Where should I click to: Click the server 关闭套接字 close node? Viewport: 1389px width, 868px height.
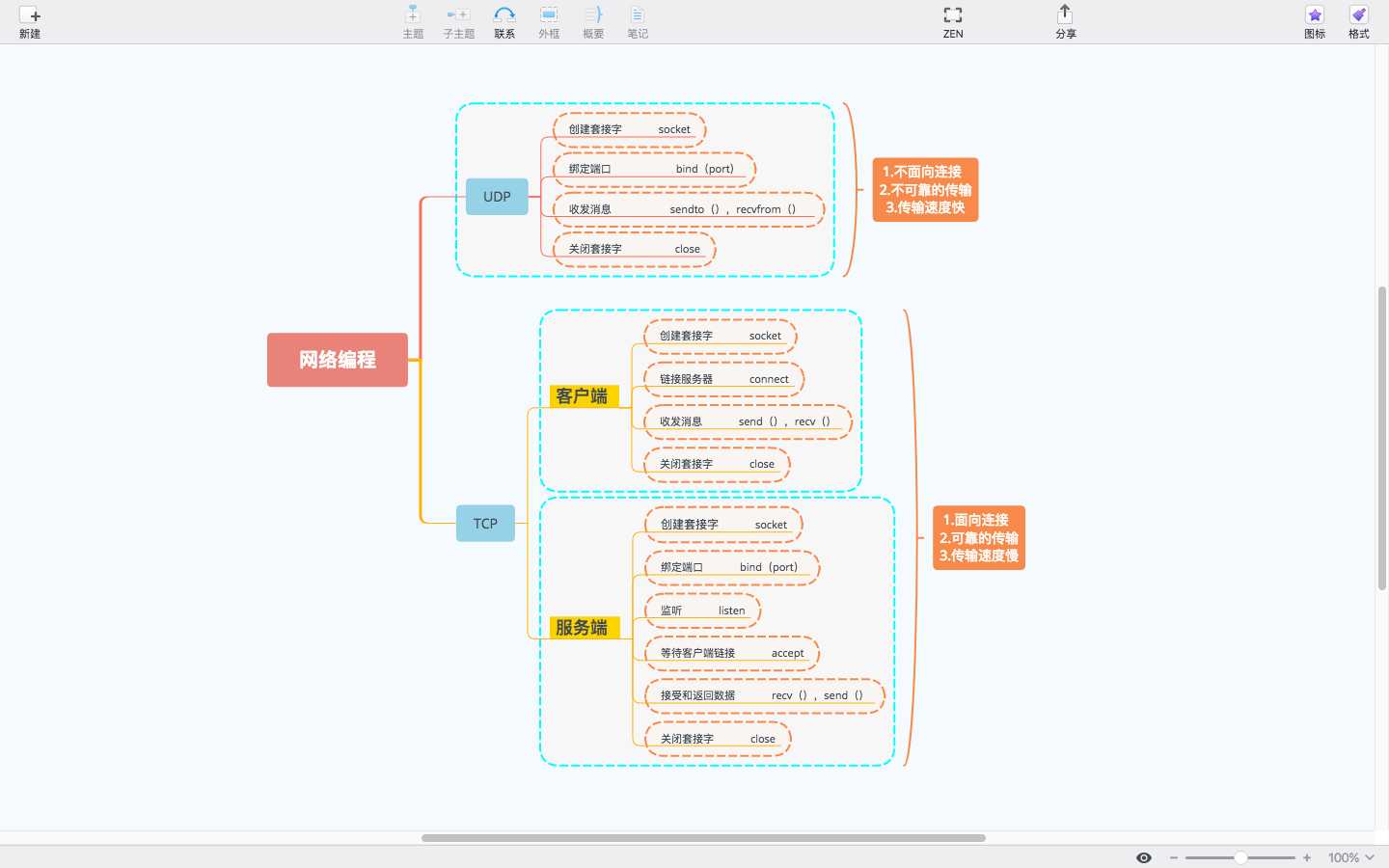coord(718,739)
